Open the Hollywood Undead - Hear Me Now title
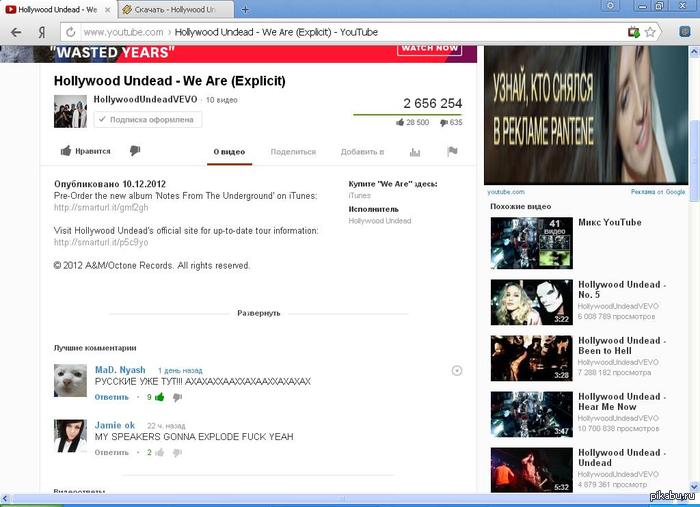700x507 pixels. 622,402
